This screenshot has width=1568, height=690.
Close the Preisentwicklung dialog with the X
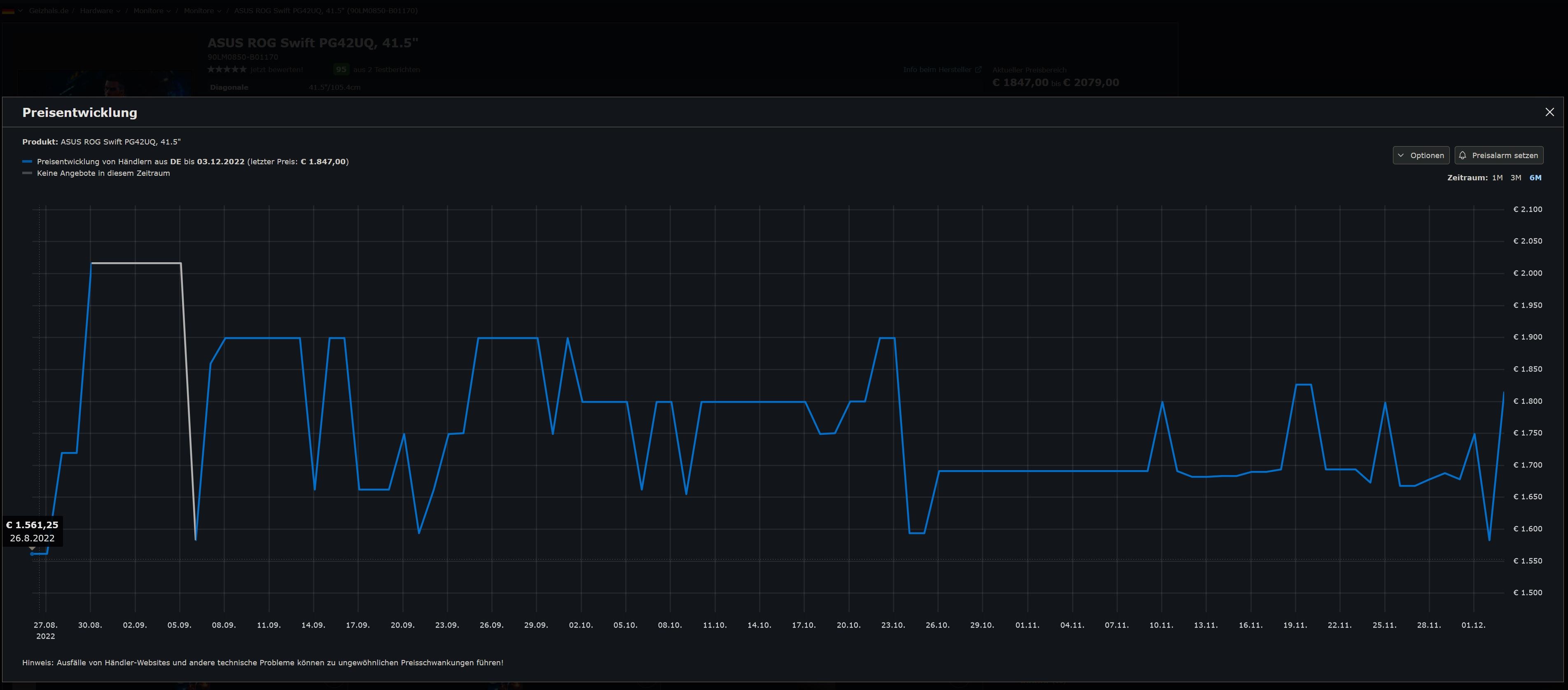tap(1549, 112)
